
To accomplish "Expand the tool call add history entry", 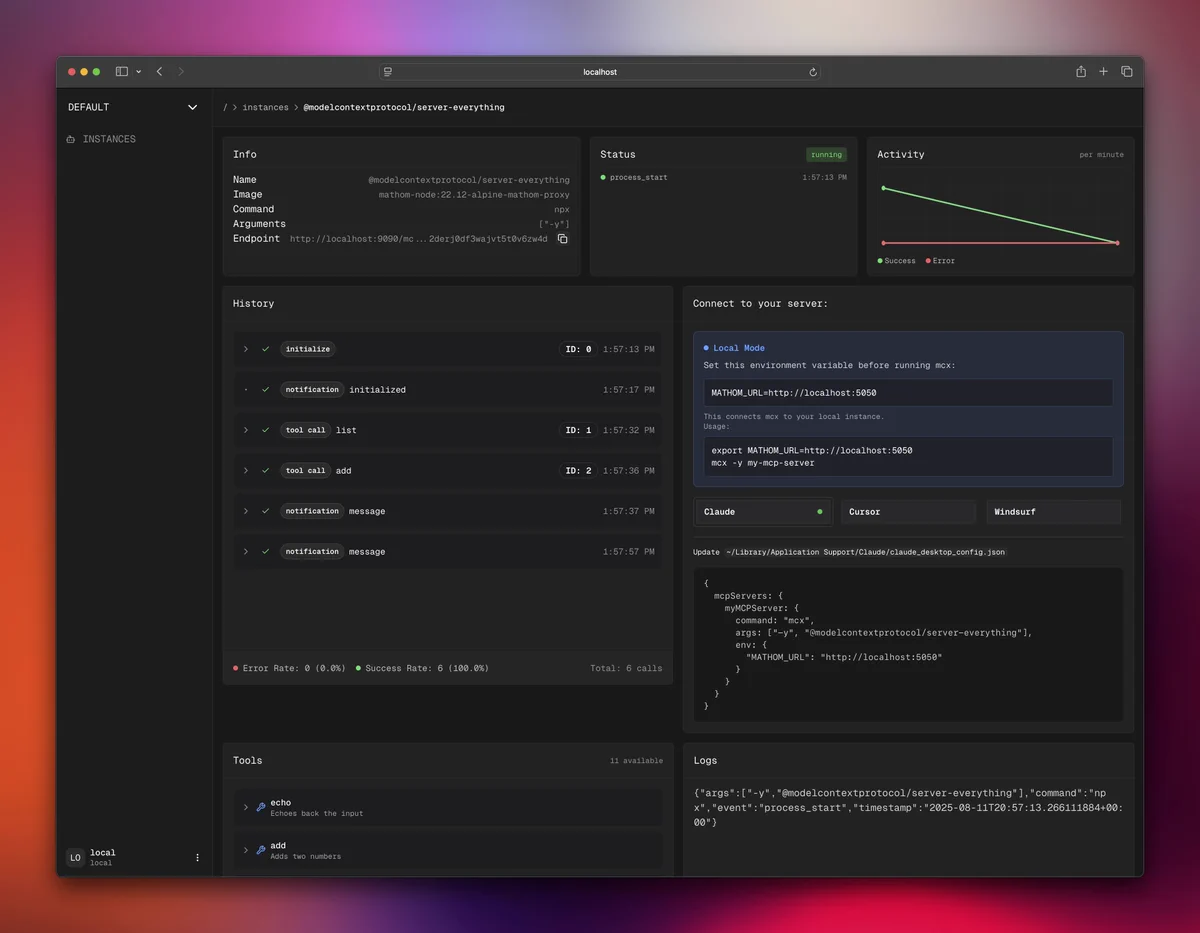I will [x=246, y=470].
